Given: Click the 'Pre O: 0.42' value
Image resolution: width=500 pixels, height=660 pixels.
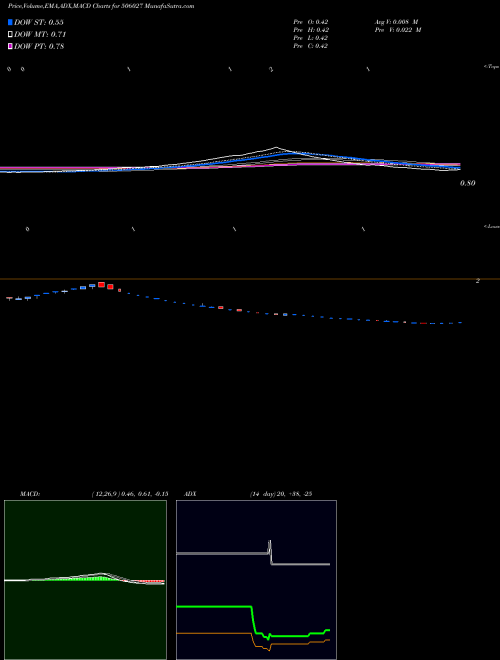Looking at the screenshot, I should (x=311, y=22).
